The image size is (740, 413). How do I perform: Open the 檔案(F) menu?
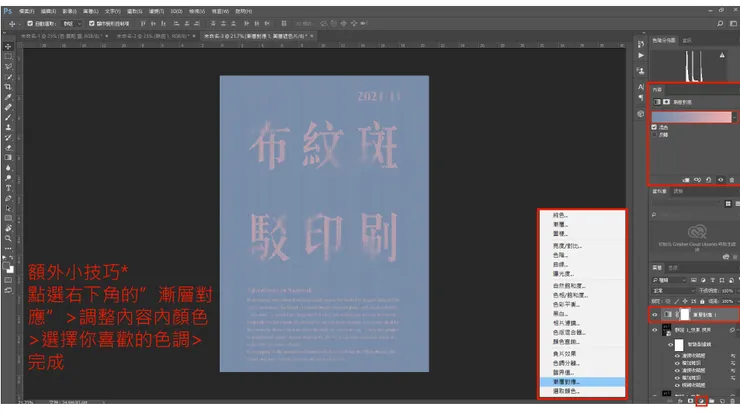pos(26,11)
